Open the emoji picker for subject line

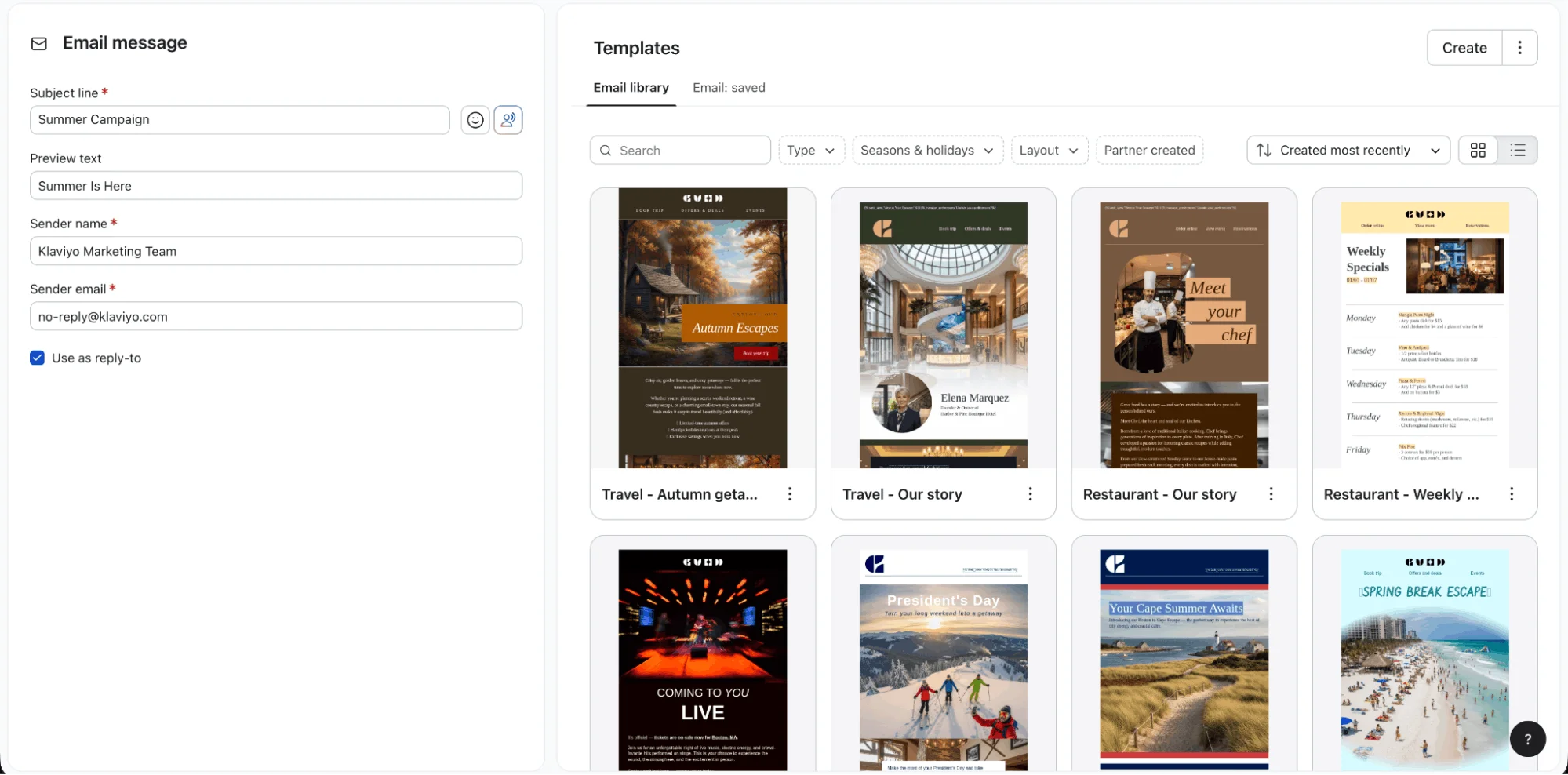tap(475, 120)
